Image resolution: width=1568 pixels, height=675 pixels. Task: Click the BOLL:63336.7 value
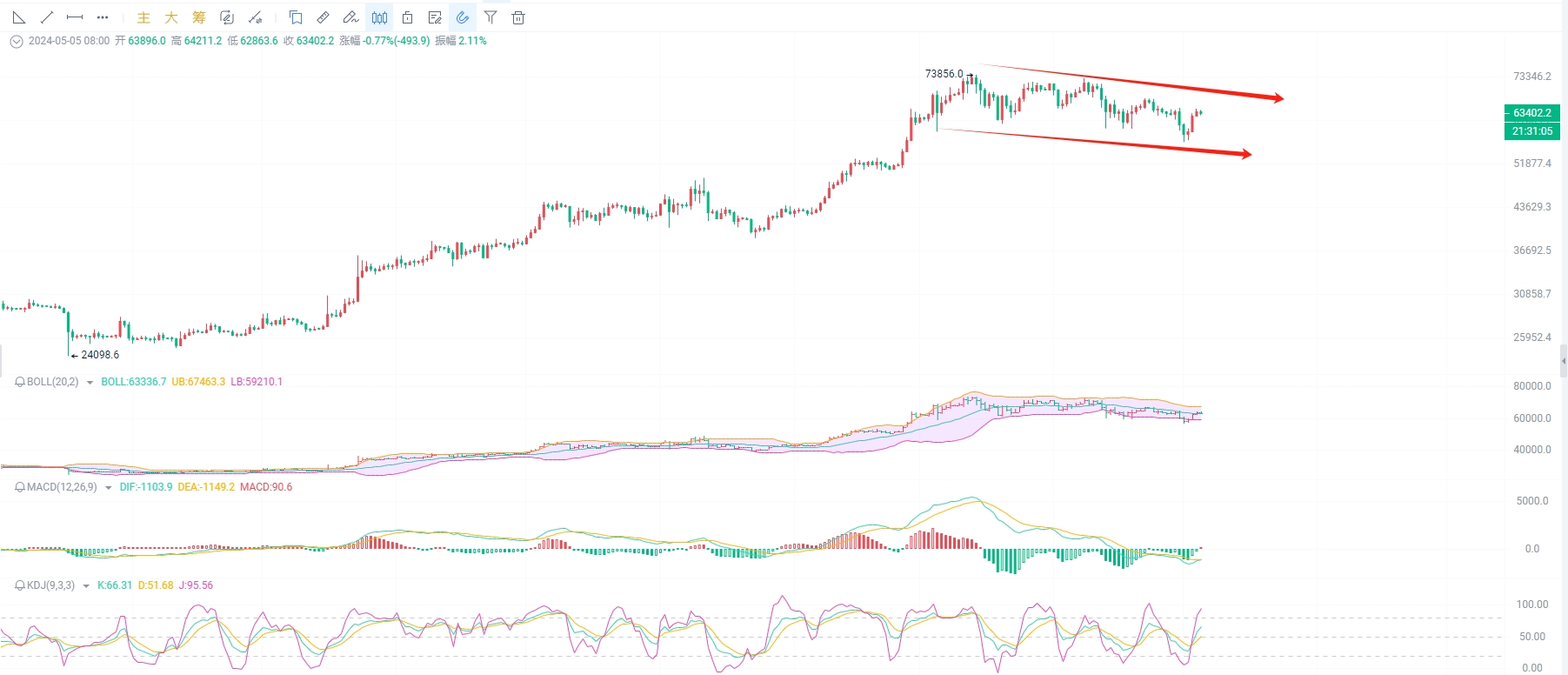(x=134, y=382)
